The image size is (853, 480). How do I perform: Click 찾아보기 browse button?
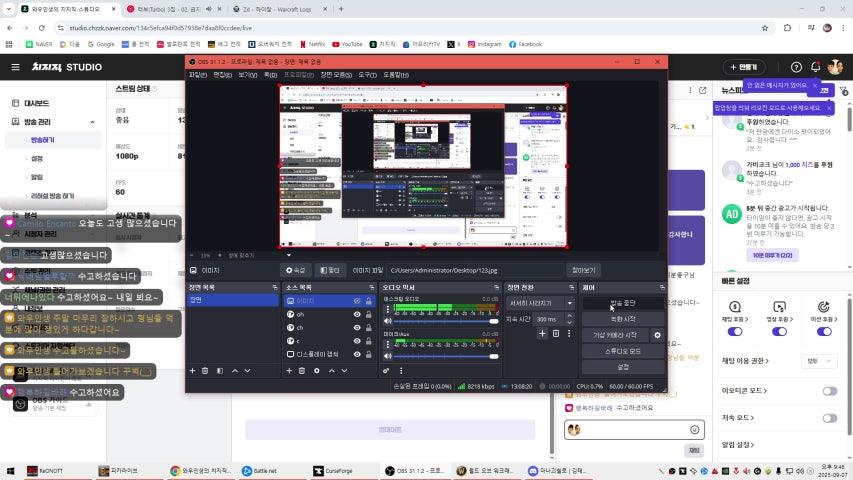point(584,270)
